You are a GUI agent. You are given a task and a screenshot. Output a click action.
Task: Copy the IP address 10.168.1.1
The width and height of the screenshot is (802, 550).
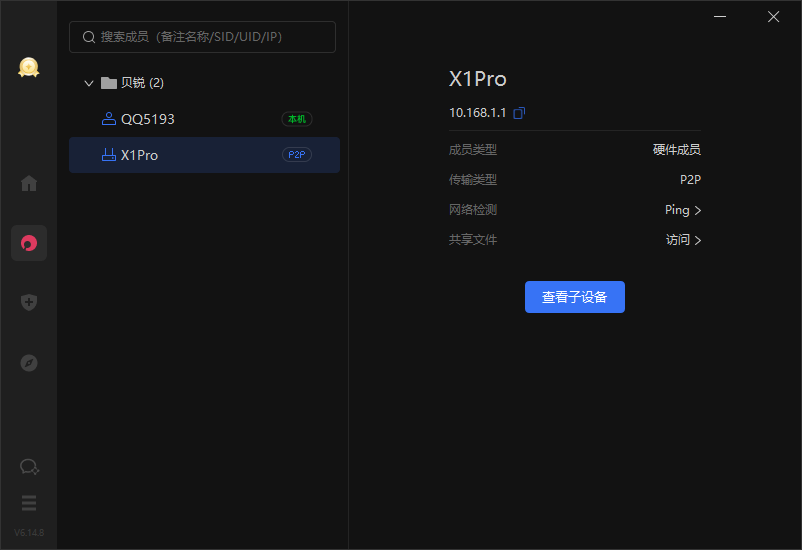(x=519, y=113)
